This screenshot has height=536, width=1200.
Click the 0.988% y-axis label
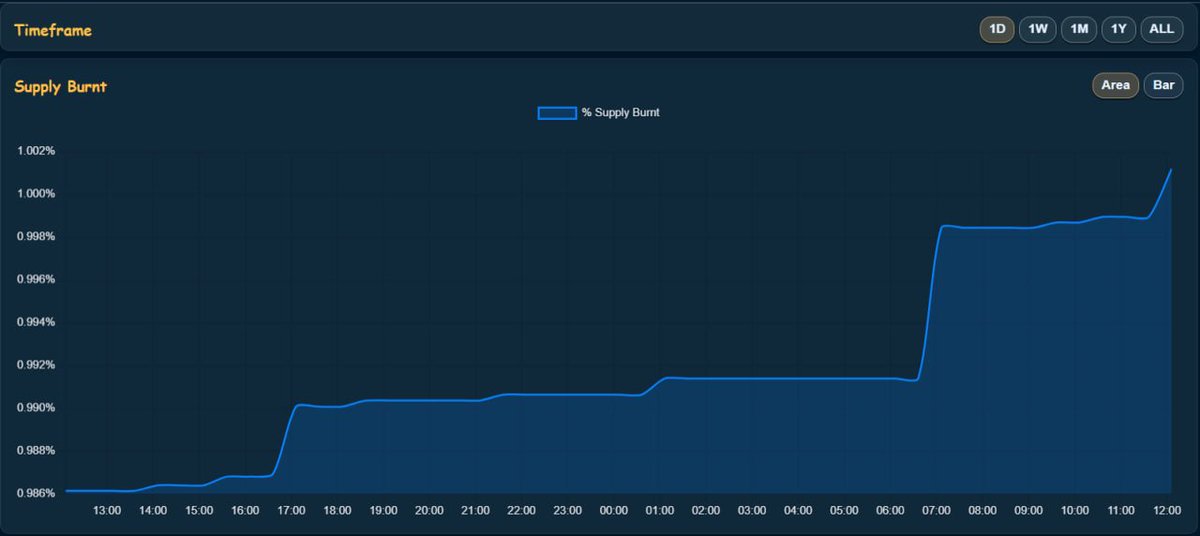click(x=35, y=451)
